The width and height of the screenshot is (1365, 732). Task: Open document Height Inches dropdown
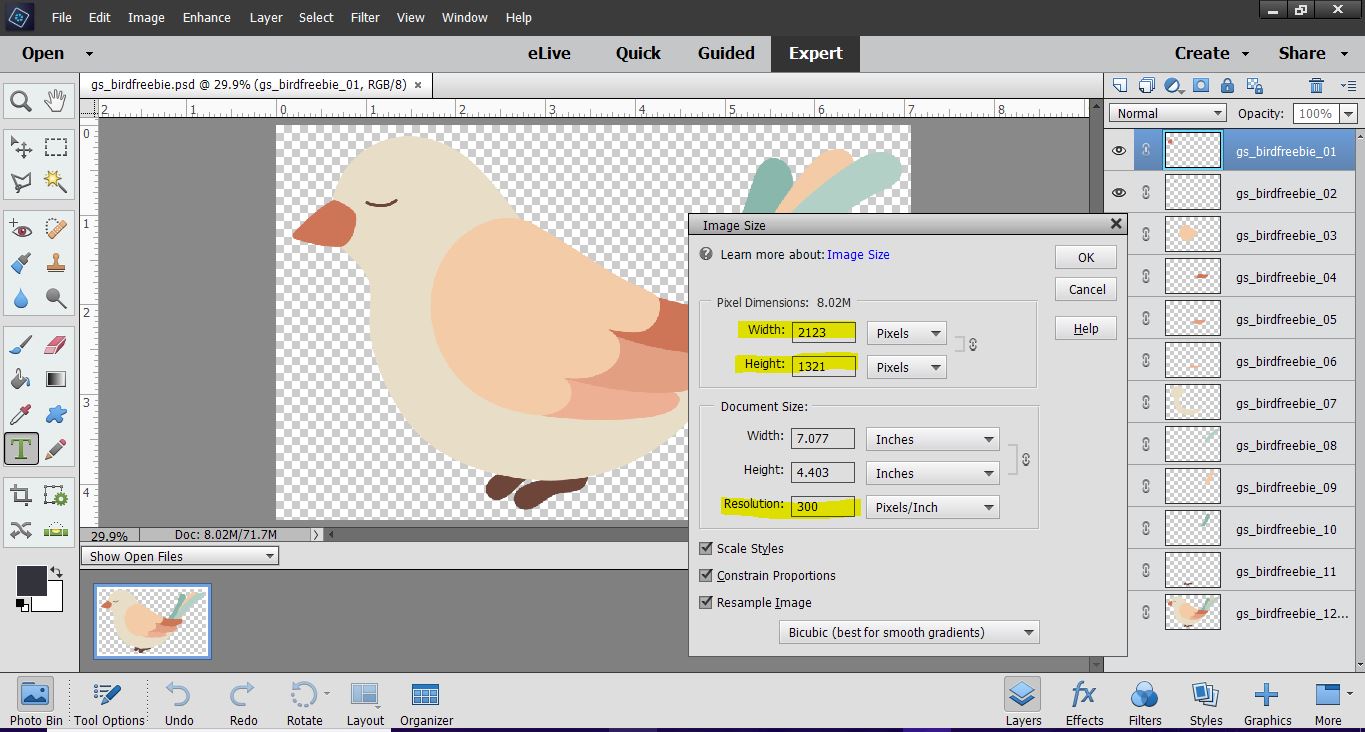coord(932,473)
